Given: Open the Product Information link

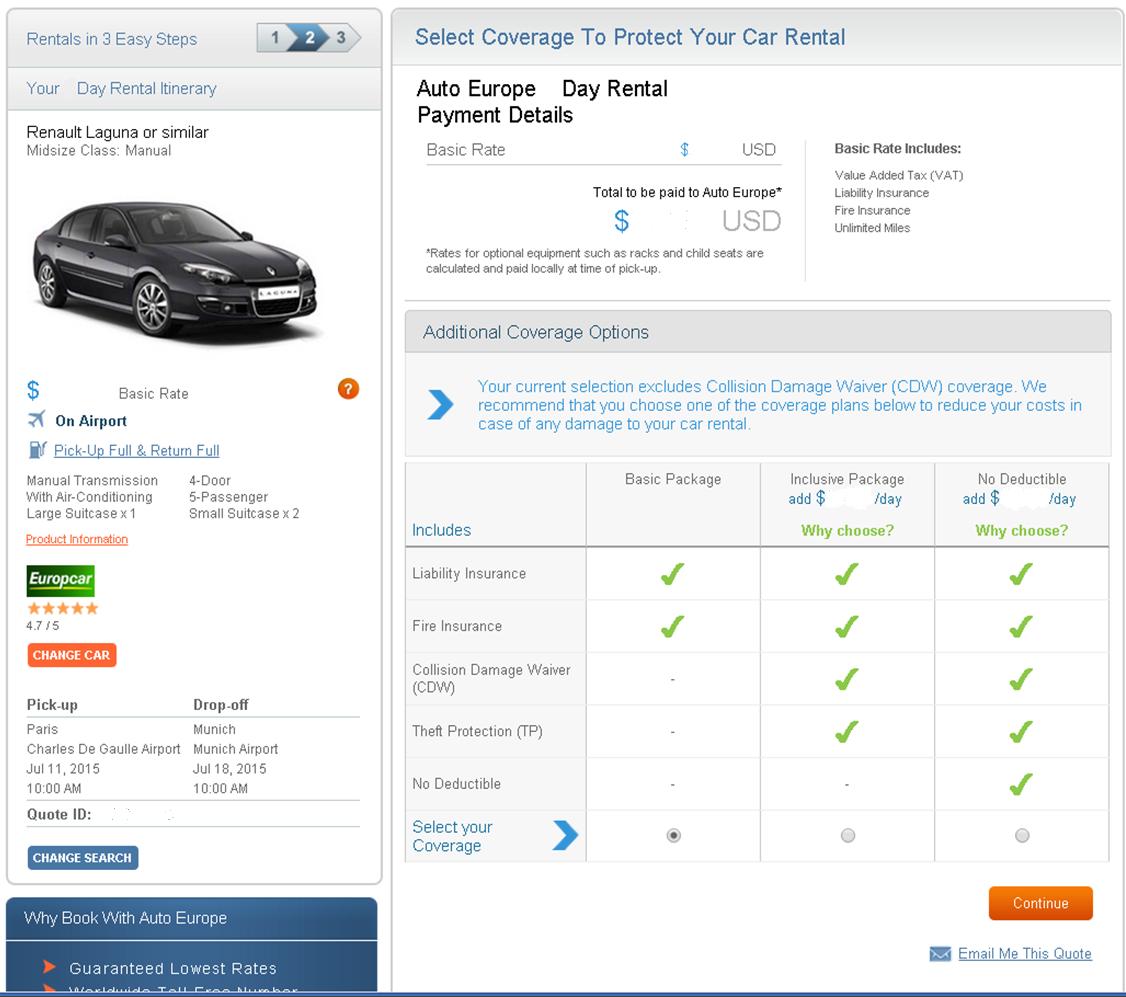Looking at the screenshot, I should (x=77, y=539).
